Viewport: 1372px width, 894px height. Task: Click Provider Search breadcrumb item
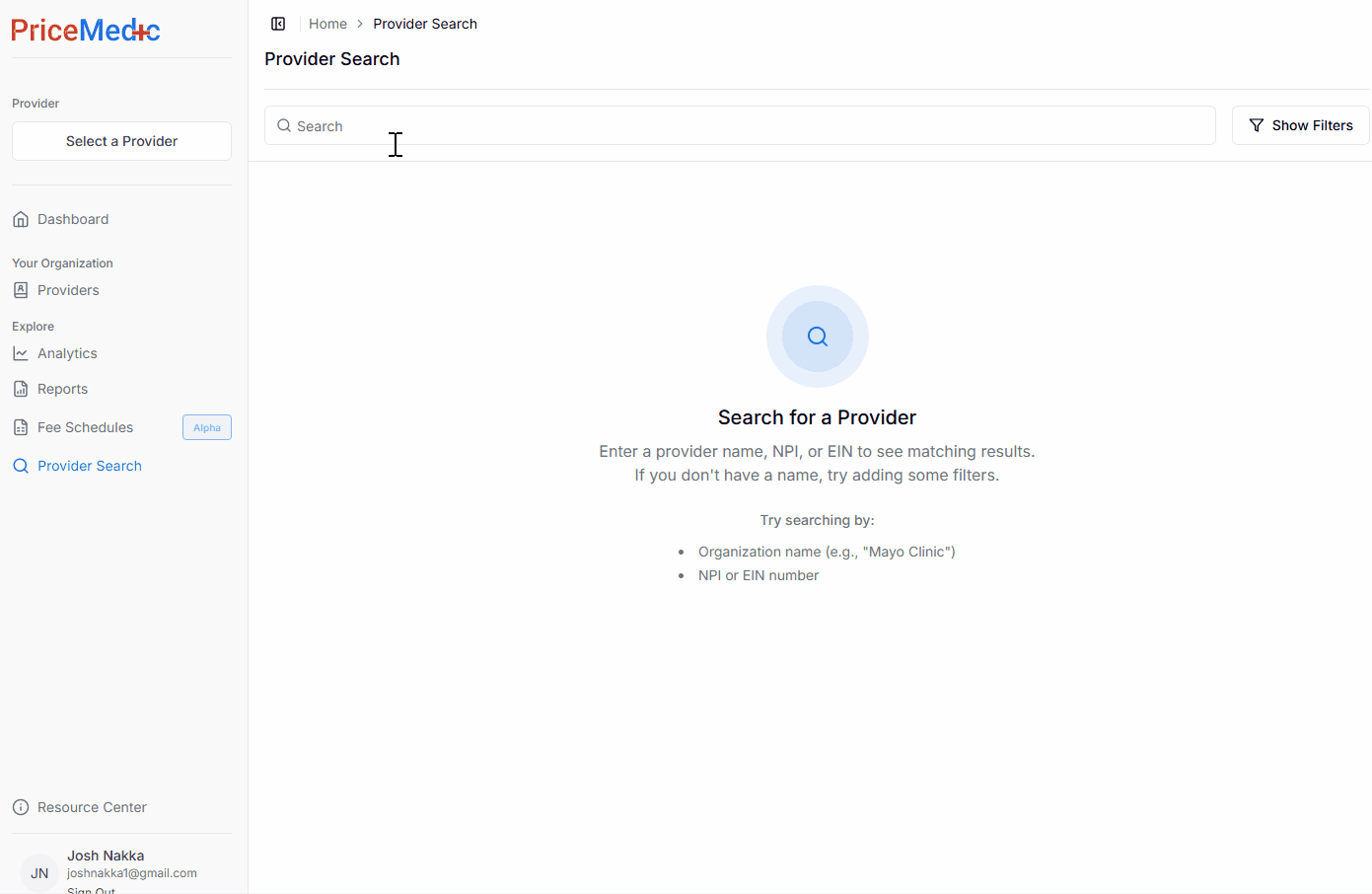(x=425, y=24)
